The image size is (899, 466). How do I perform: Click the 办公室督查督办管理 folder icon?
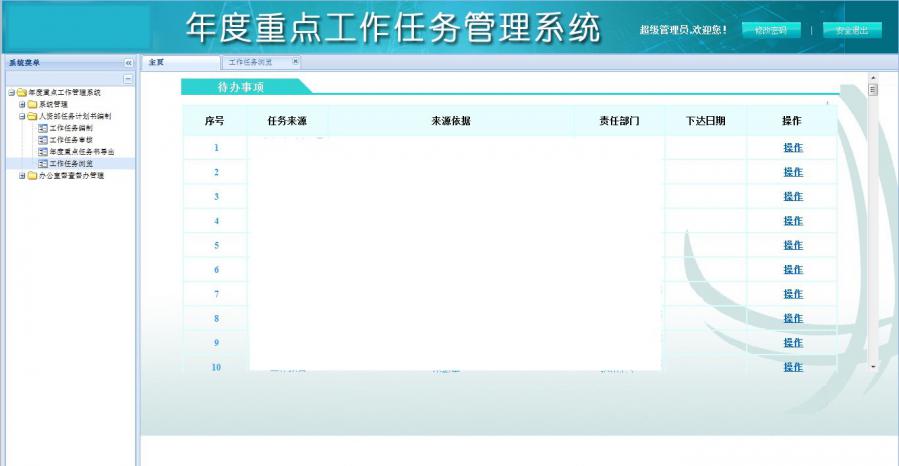pyautogui.click(x=32, y=176)
